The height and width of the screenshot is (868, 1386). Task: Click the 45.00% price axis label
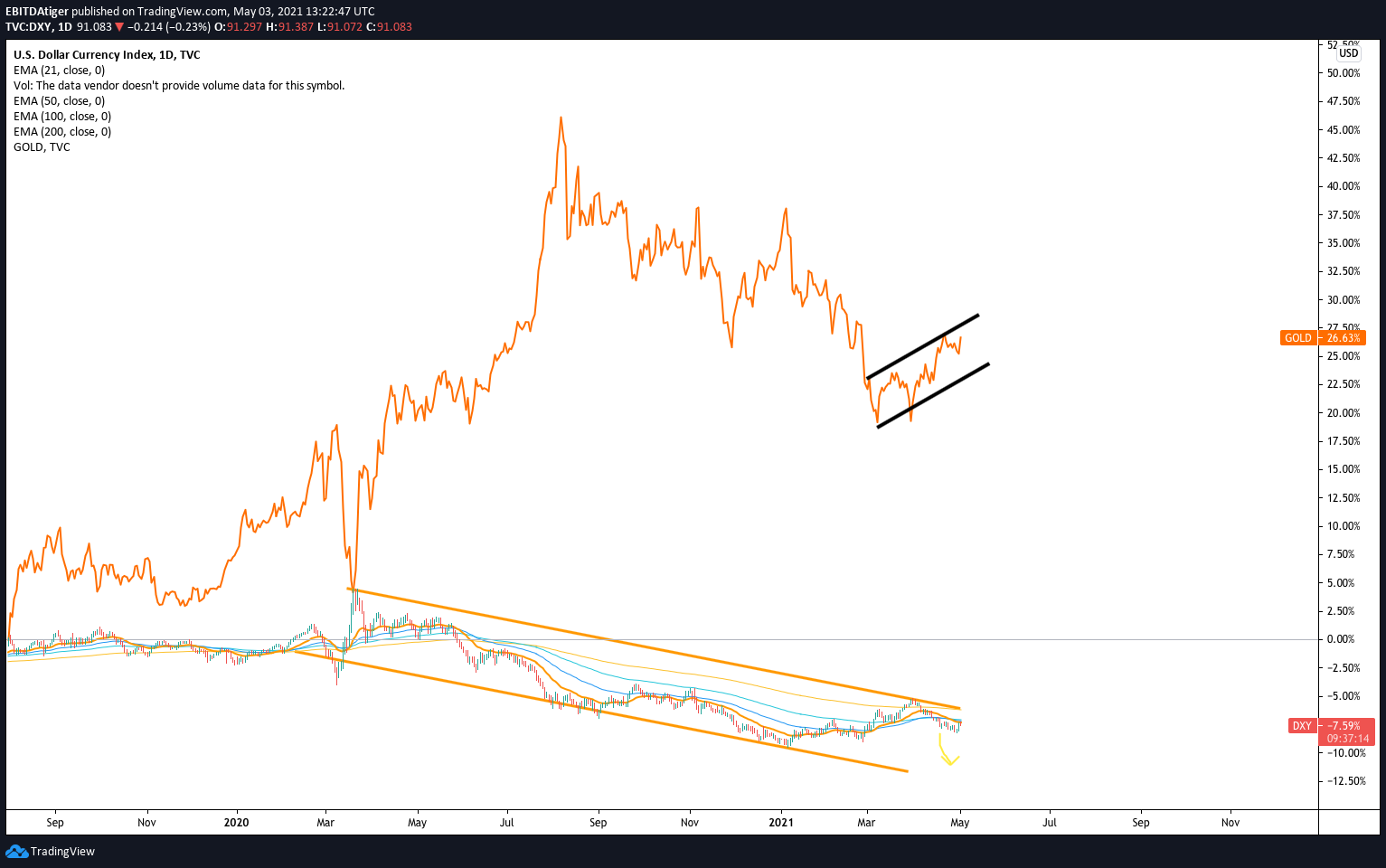[x=1344, y=130]
